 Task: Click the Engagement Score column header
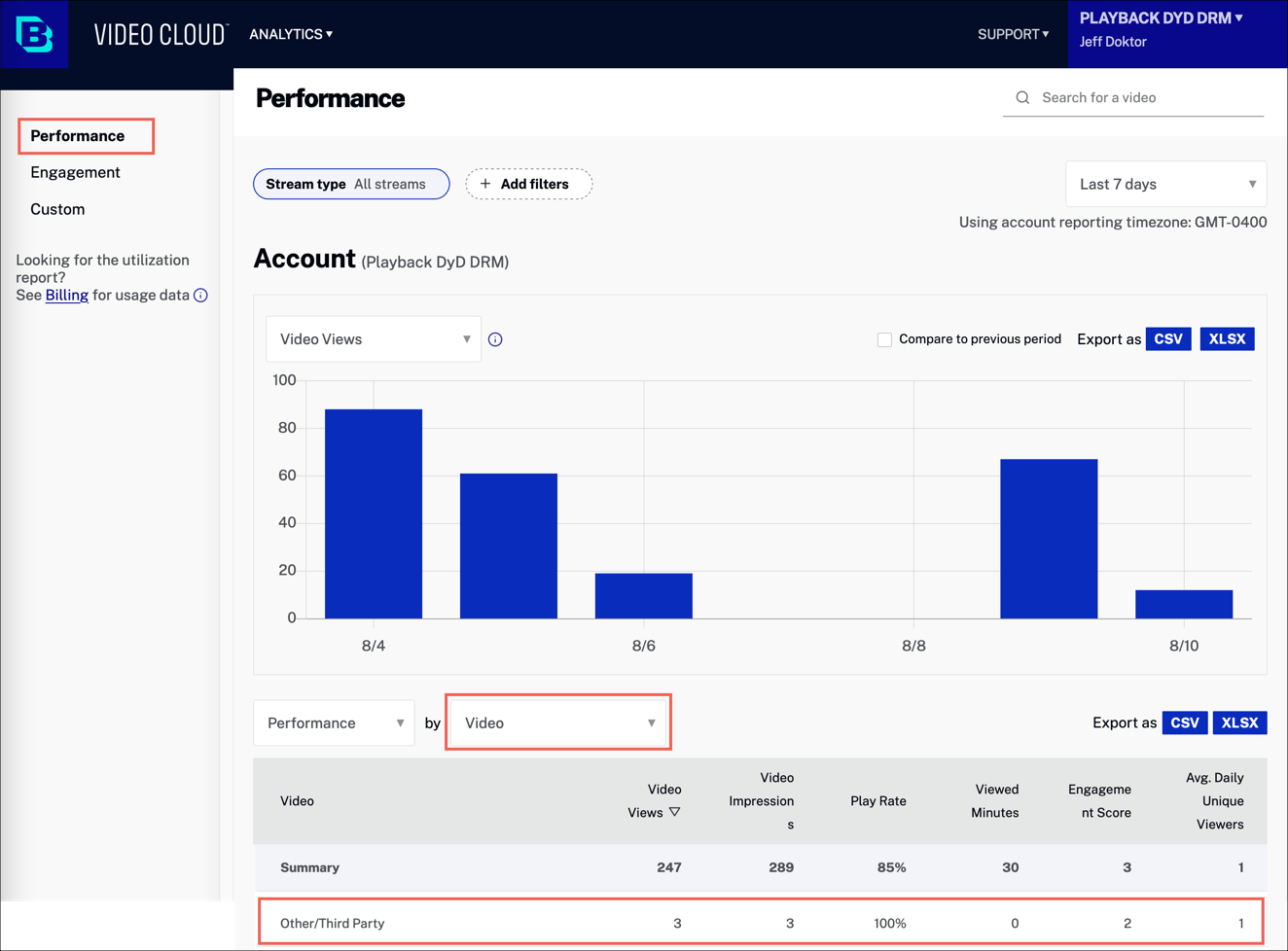(1099, 801)
